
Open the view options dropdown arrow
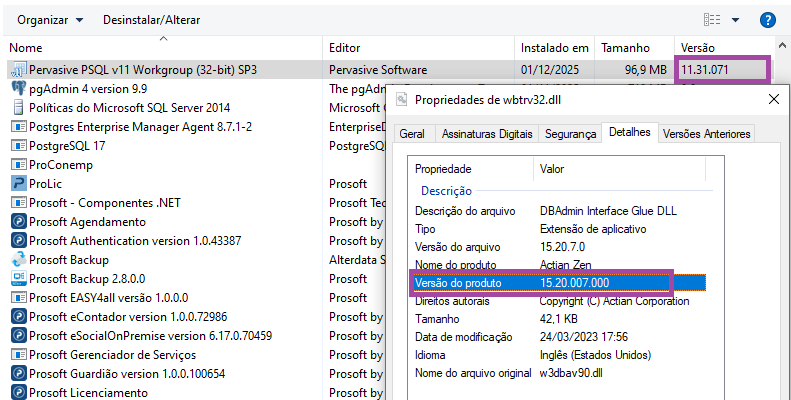735,20
